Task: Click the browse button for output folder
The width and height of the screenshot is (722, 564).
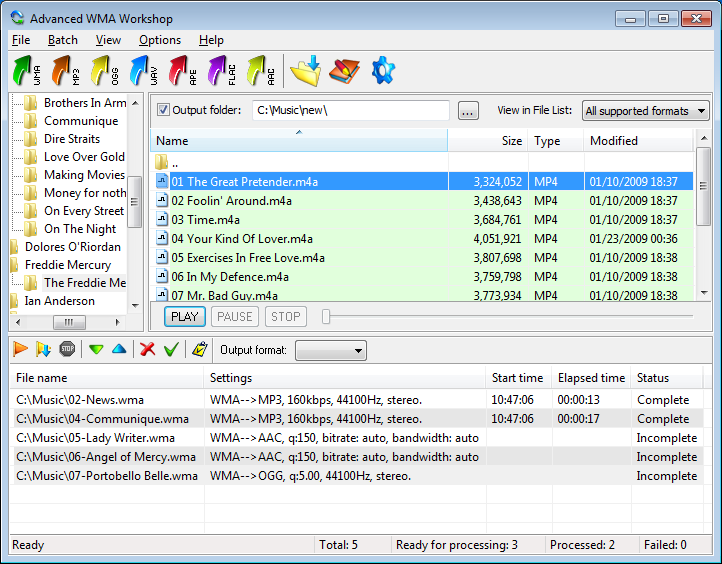Action: pos(468,111)
